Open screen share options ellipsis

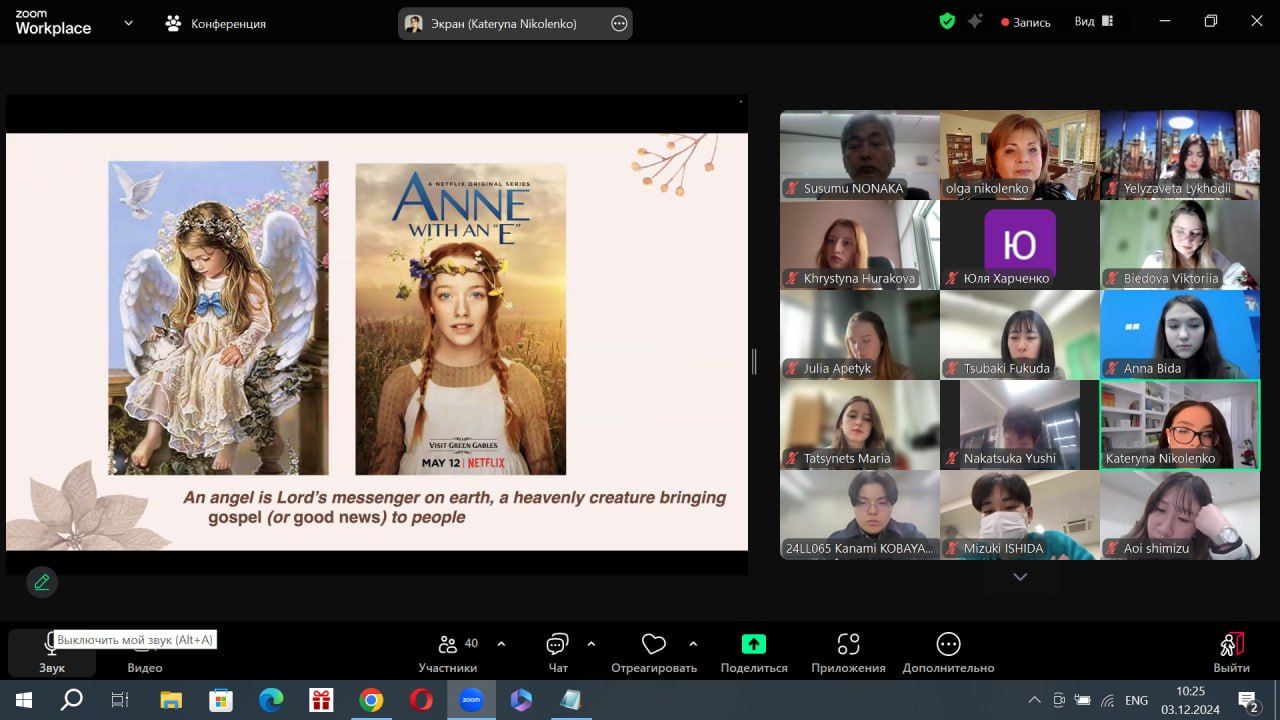pyautogui.click(x=619, y=24)
